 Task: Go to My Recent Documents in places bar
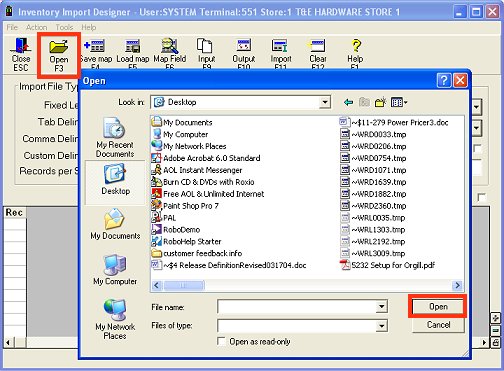(x=115, y=137)
